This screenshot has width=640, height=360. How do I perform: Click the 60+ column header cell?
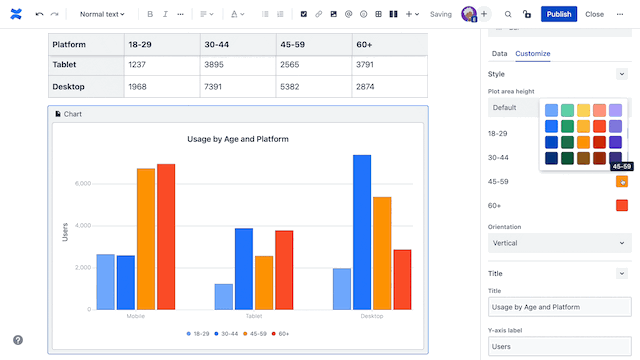click(390, 44)
